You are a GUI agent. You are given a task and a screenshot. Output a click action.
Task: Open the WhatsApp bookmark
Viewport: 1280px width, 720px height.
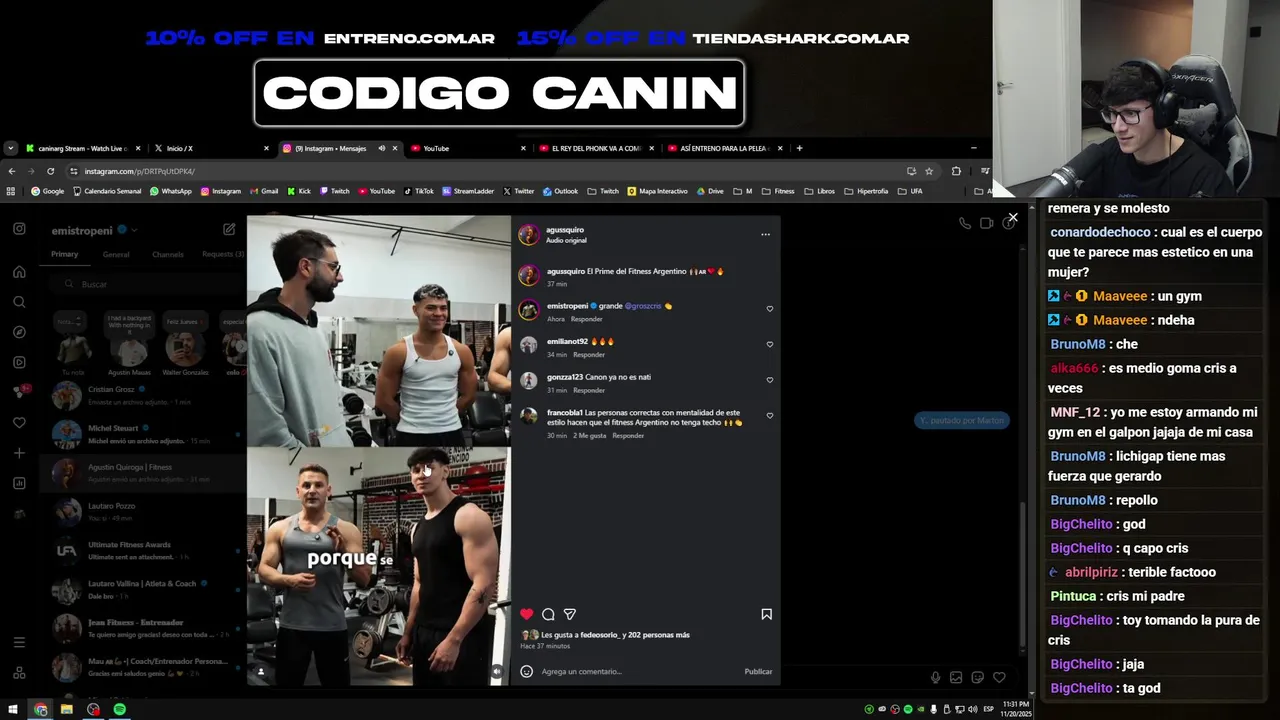171,191
